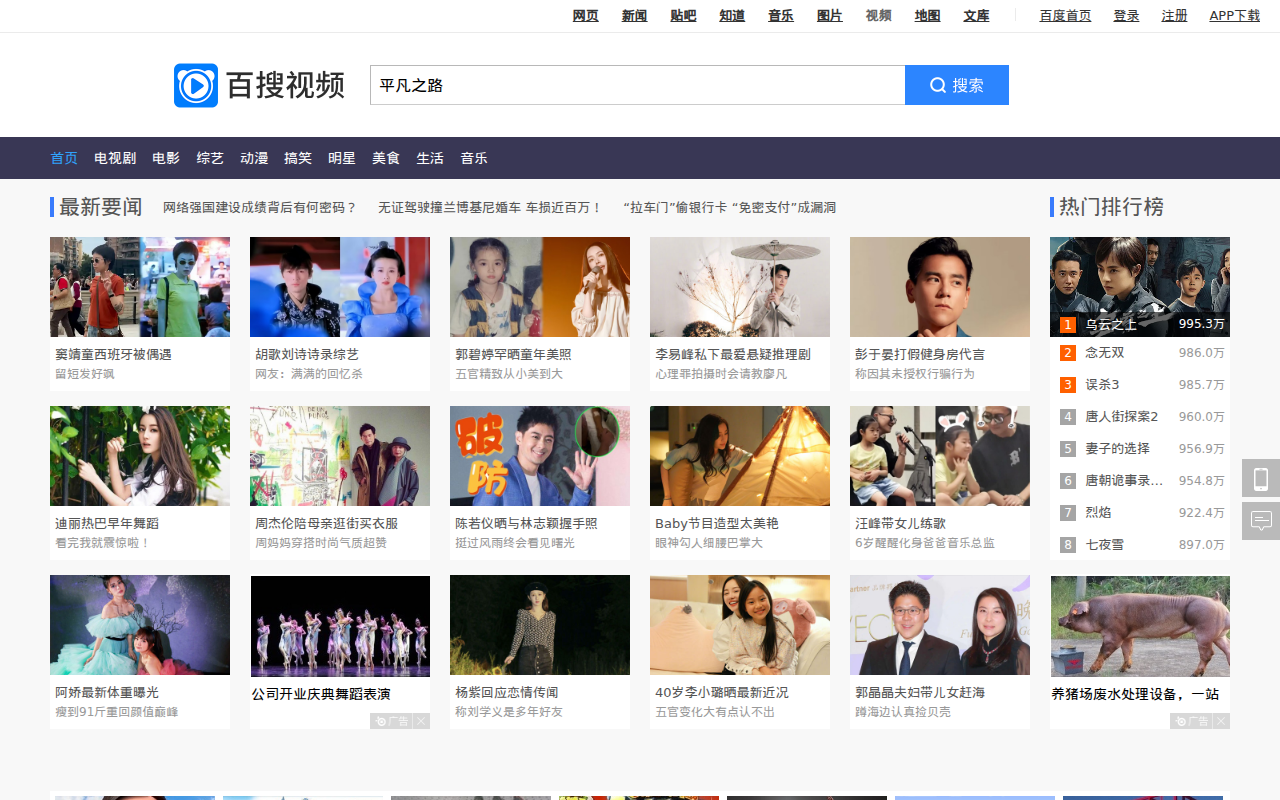Select the 美食 category tab
Image resolution: width=1280 pixels, height=800 pixels.
386,158
